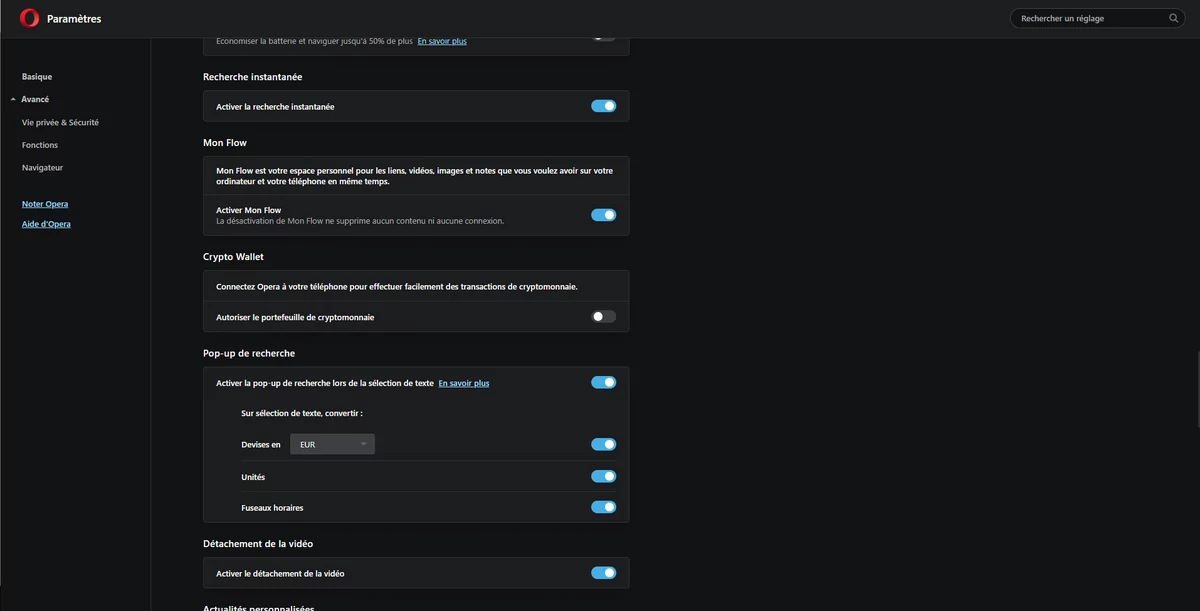Disable the Activer la recherche instantanée toggle

tap(604, 106)
